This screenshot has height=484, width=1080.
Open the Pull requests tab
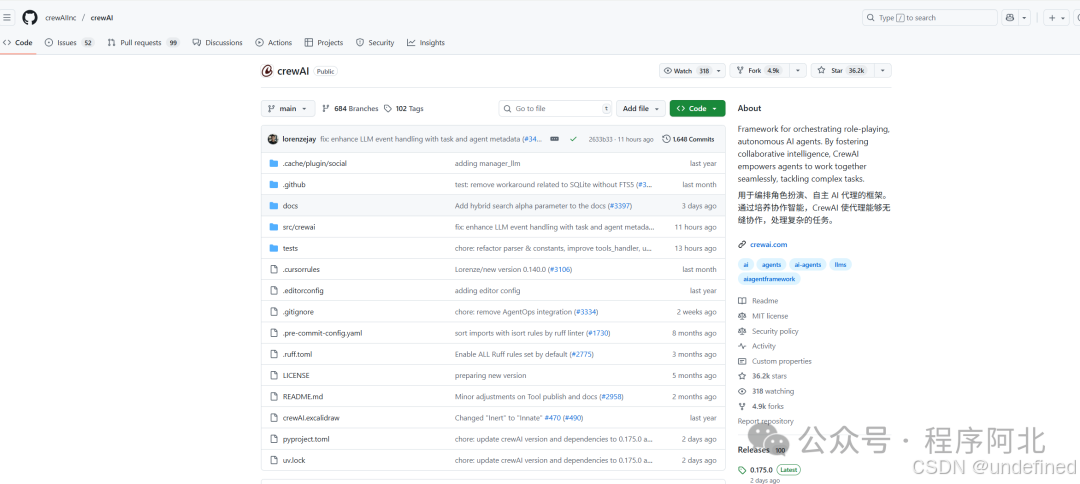pos(143,43)
